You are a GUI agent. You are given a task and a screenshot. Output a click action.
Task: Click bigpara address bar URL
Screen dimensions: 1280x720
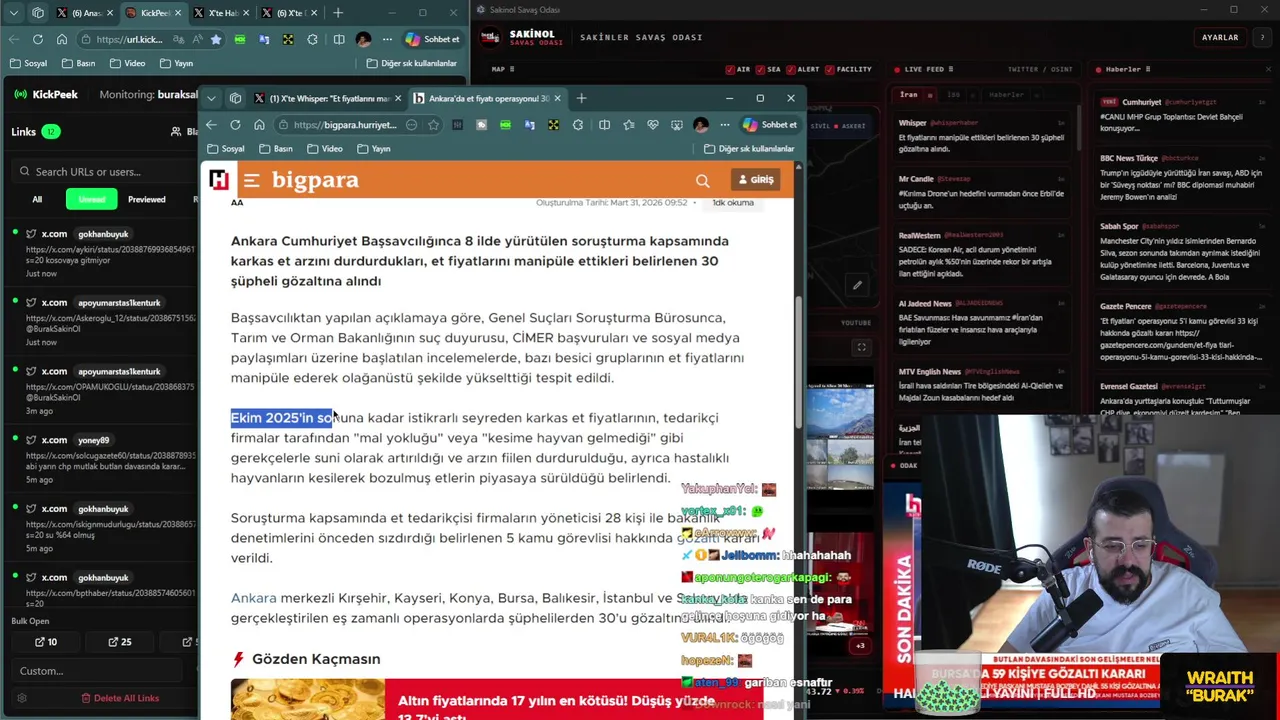pos(346,125)
